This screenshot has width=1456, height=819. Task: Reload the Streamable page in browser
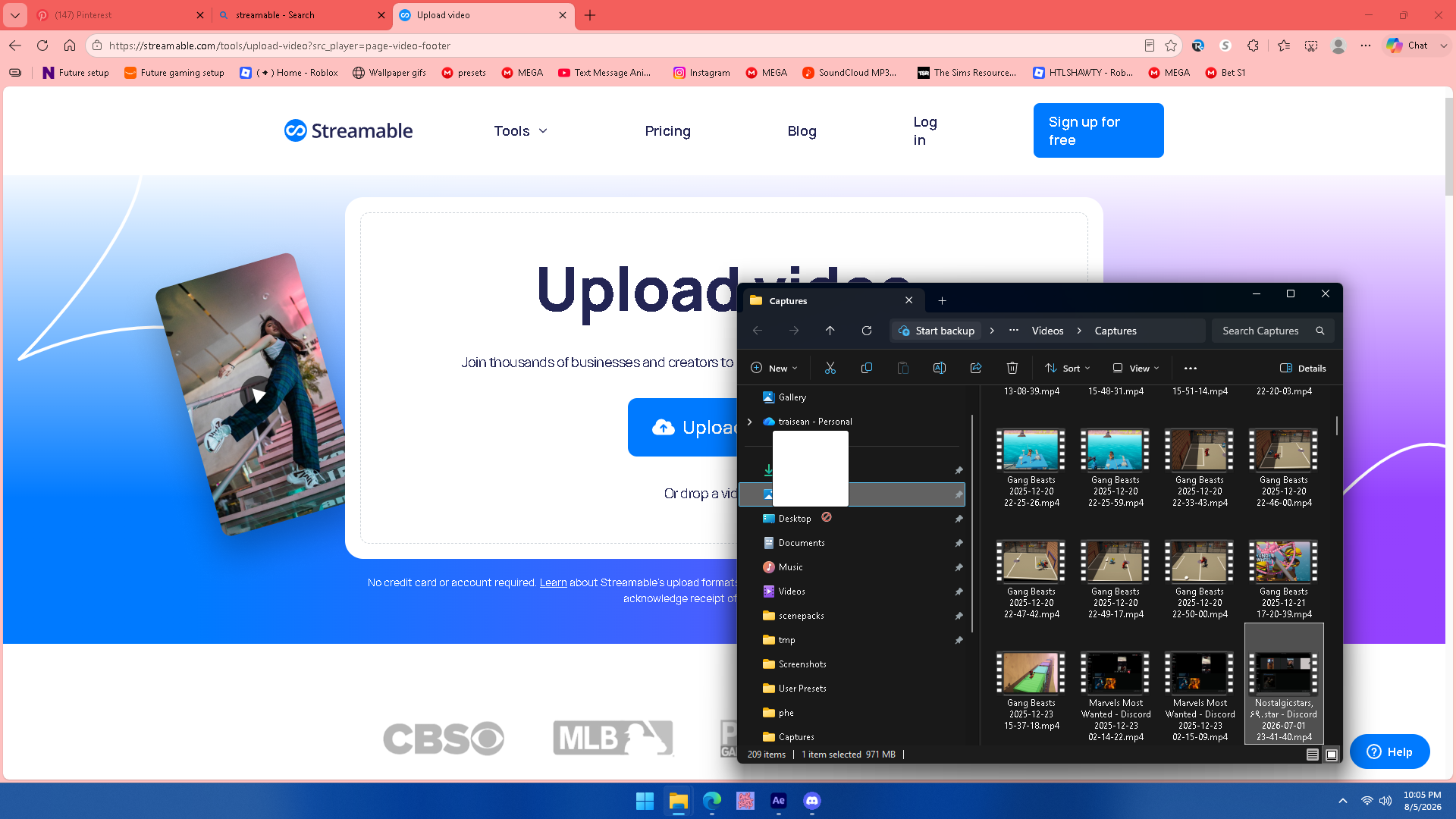pos(42,45)
